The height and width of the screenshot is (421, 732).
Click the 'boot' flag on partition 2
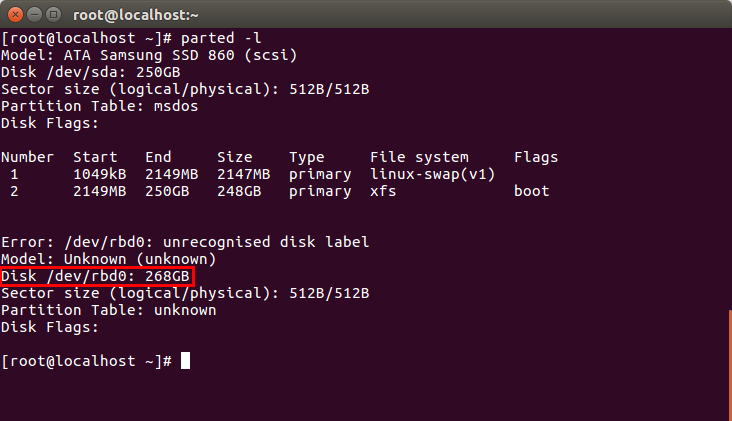[x=532, y=191]
